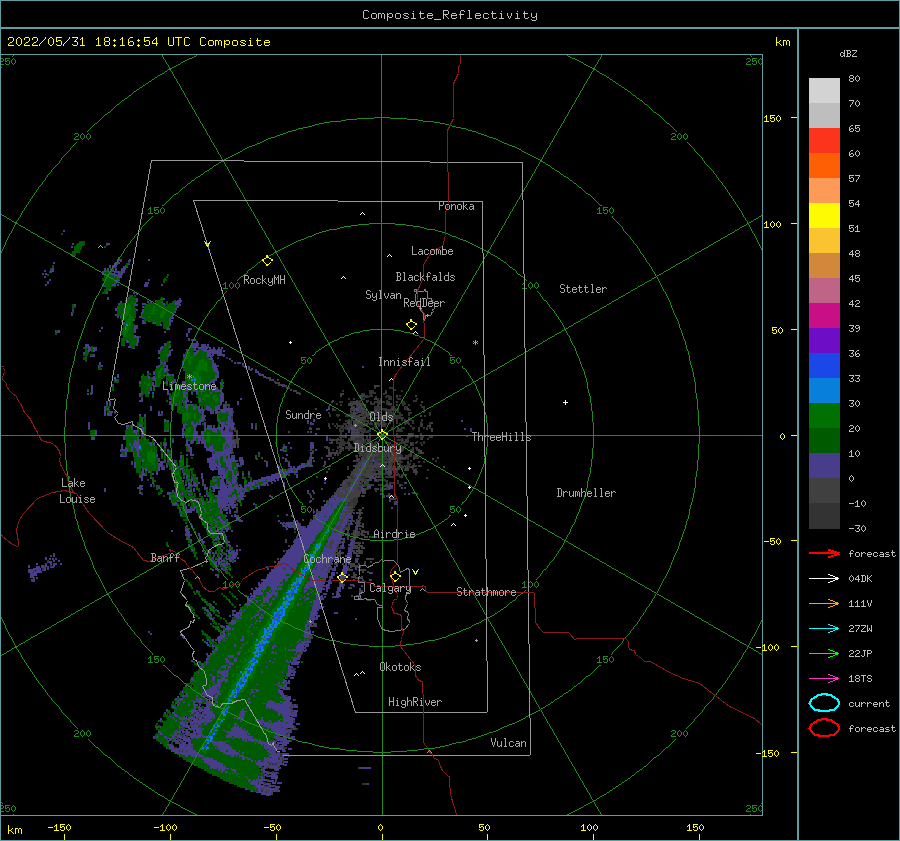
Task: Click the yellow diamond marker near RockyMH
Action: [x=267, y=261]
